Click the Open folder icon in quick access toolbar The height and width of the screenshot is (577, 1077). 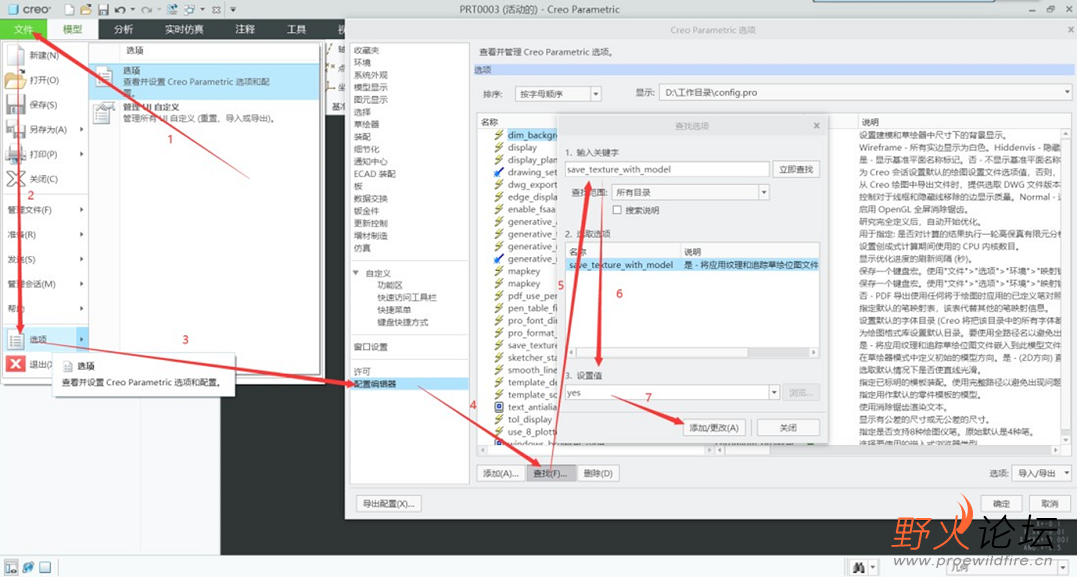[86, 10]
